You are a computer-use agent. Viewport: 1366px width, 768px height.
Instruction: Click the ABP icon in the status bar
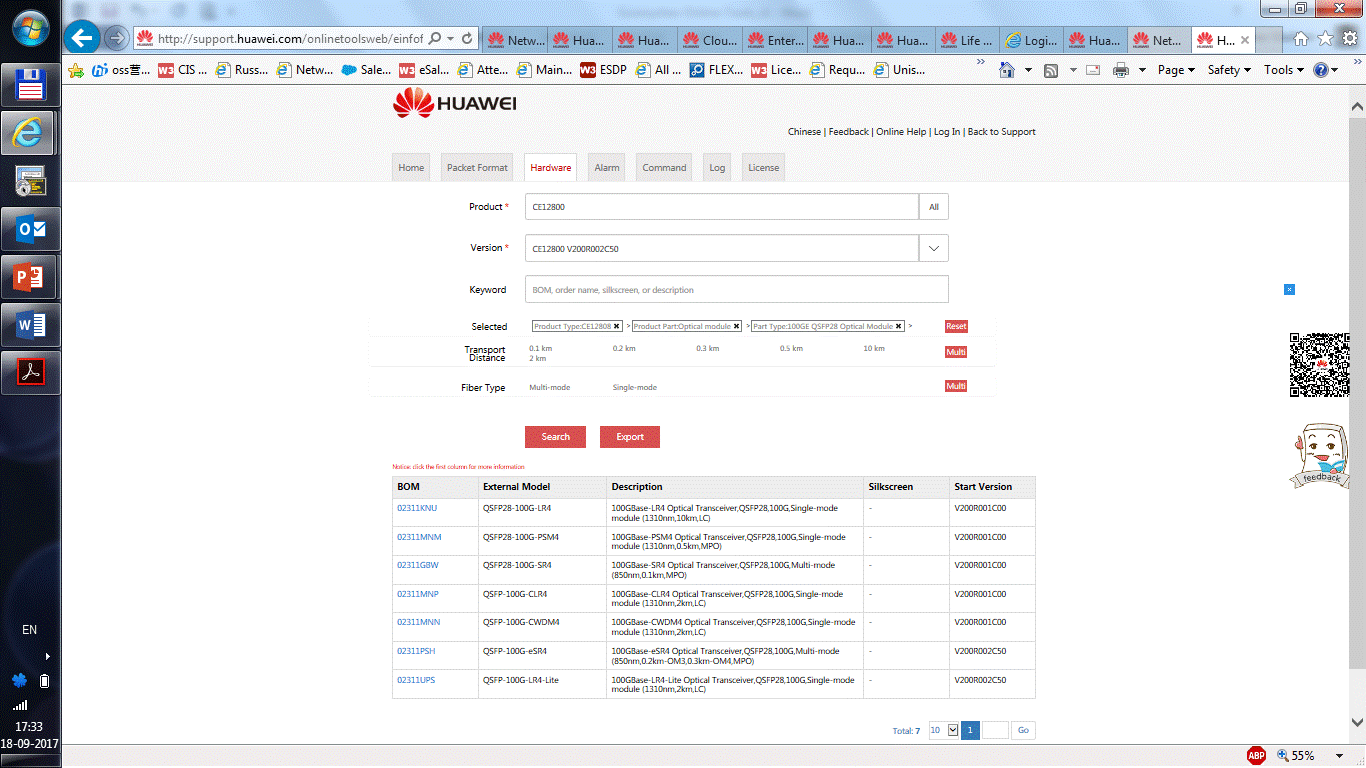click(1256, 755)
